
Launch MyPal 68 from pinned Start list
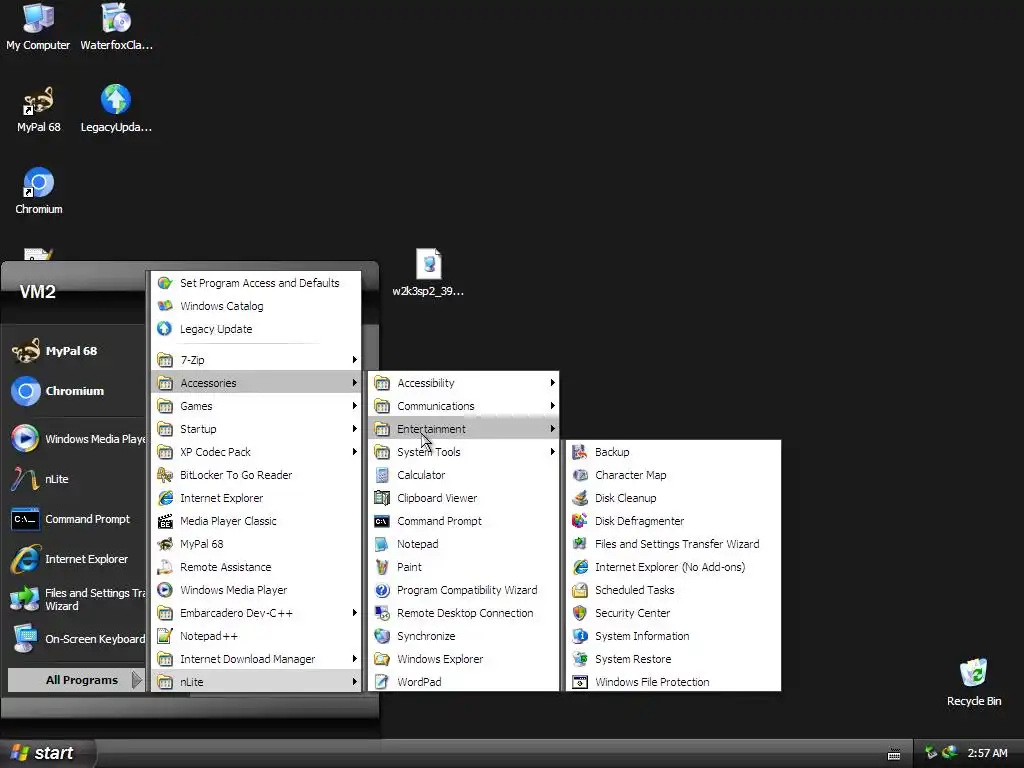(73, 351)
